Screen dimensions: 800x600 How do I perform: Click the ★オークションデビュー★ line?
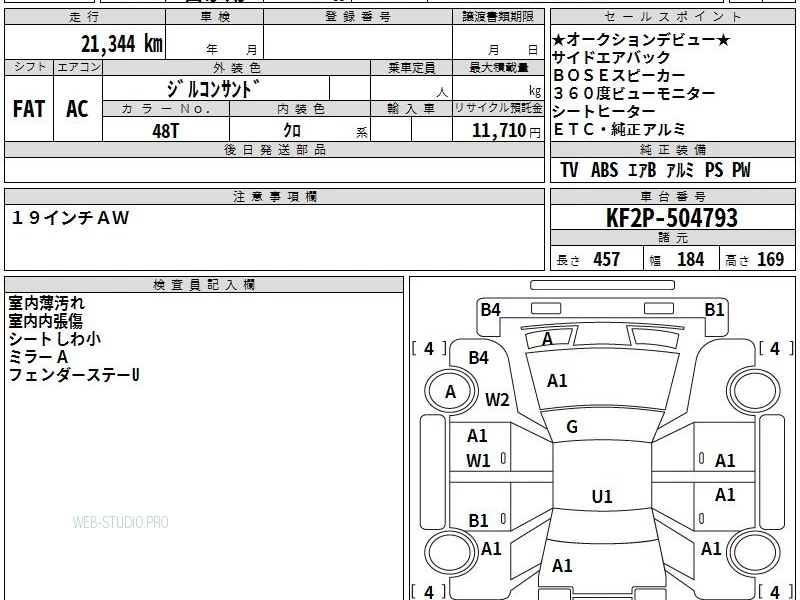(641, 40)
